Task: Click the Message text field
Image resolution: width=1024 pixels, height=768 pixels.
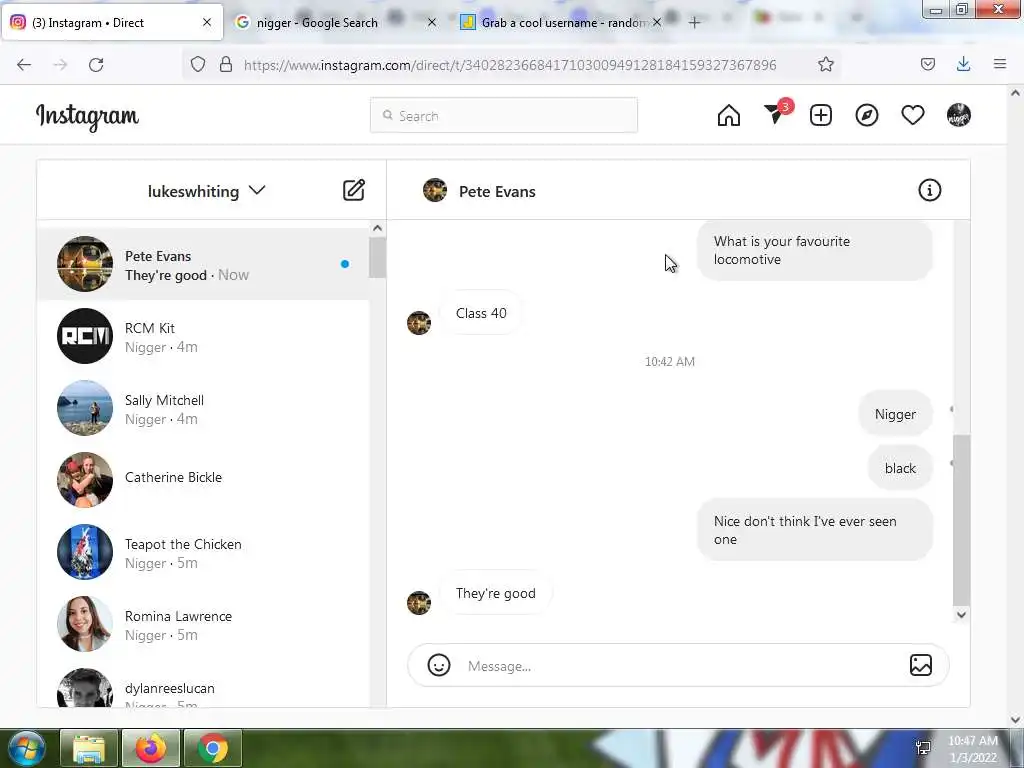Action: (x=679, y=665)
